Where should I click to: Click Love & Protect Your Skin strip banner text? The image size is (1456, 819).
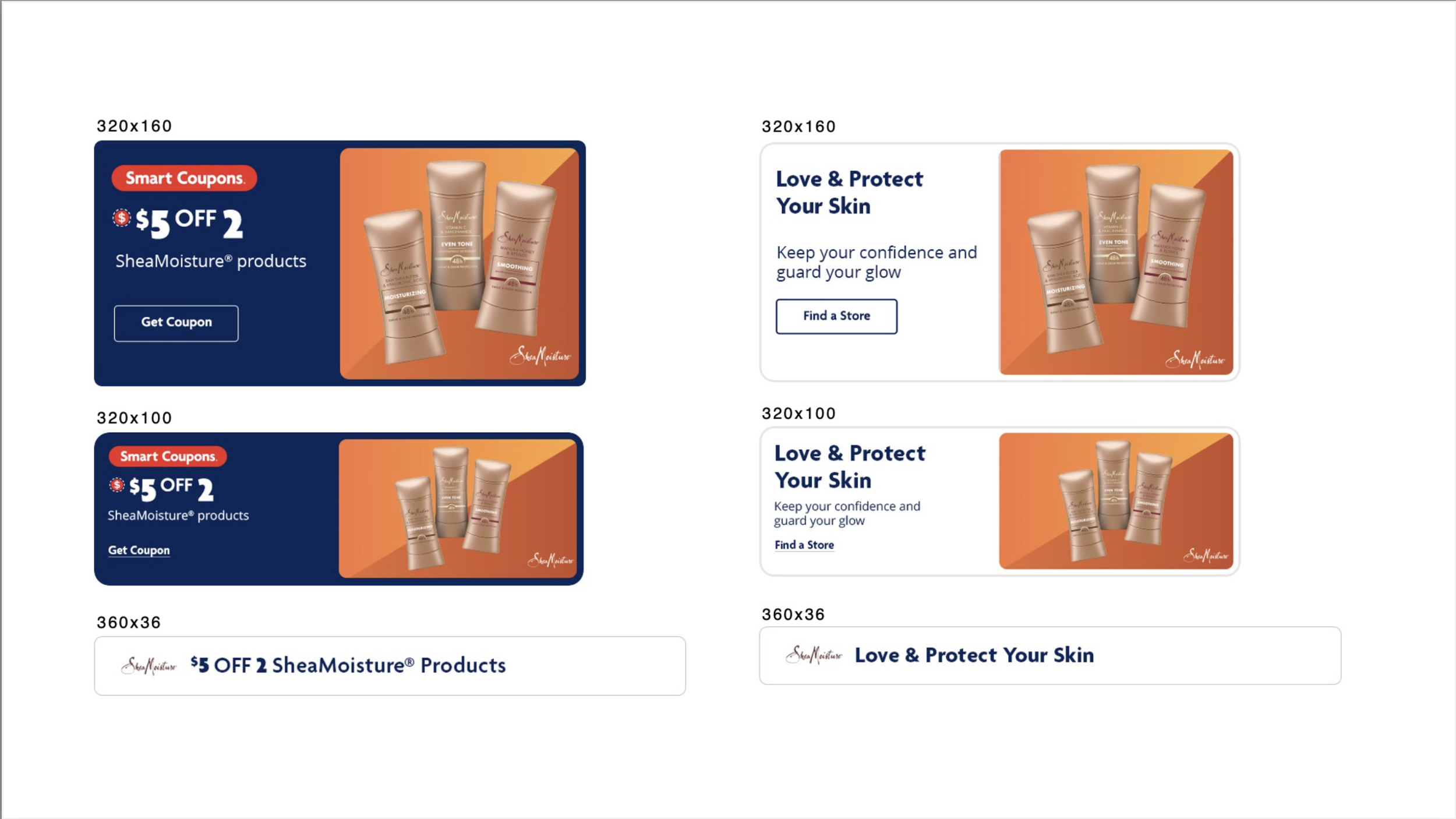pos(974,655)
